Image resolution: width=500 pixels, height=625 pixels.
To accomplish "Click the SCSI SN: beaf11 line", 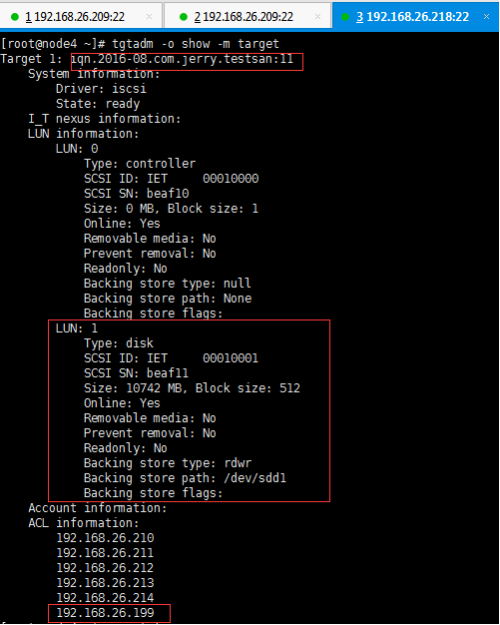I will 136,373.
